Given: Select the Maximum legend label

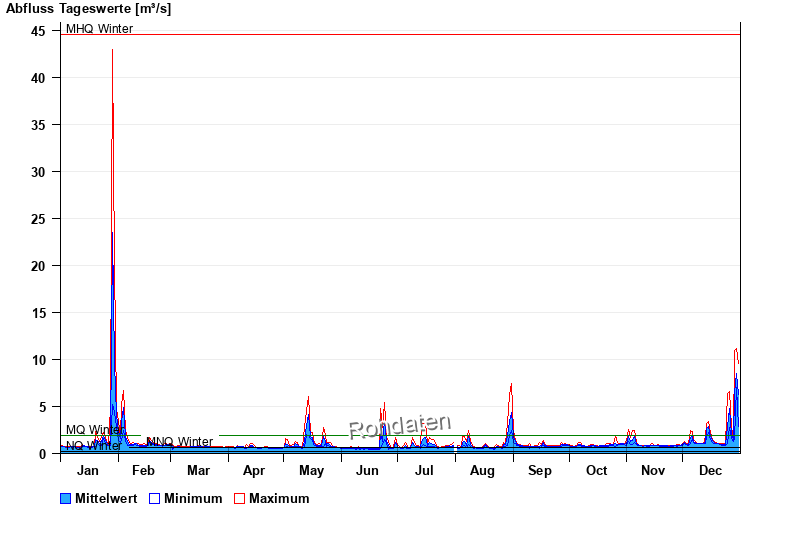Looking at the screenshot, I should coord(279,499).
